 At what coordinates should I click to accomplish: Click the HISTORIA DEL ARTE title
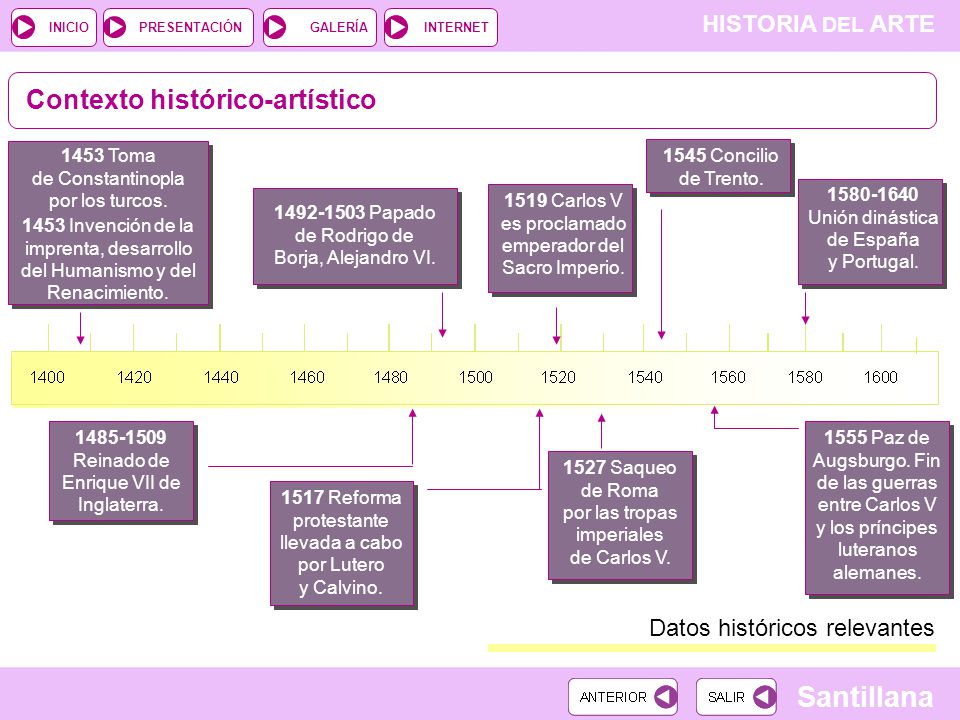coord(818,24)
